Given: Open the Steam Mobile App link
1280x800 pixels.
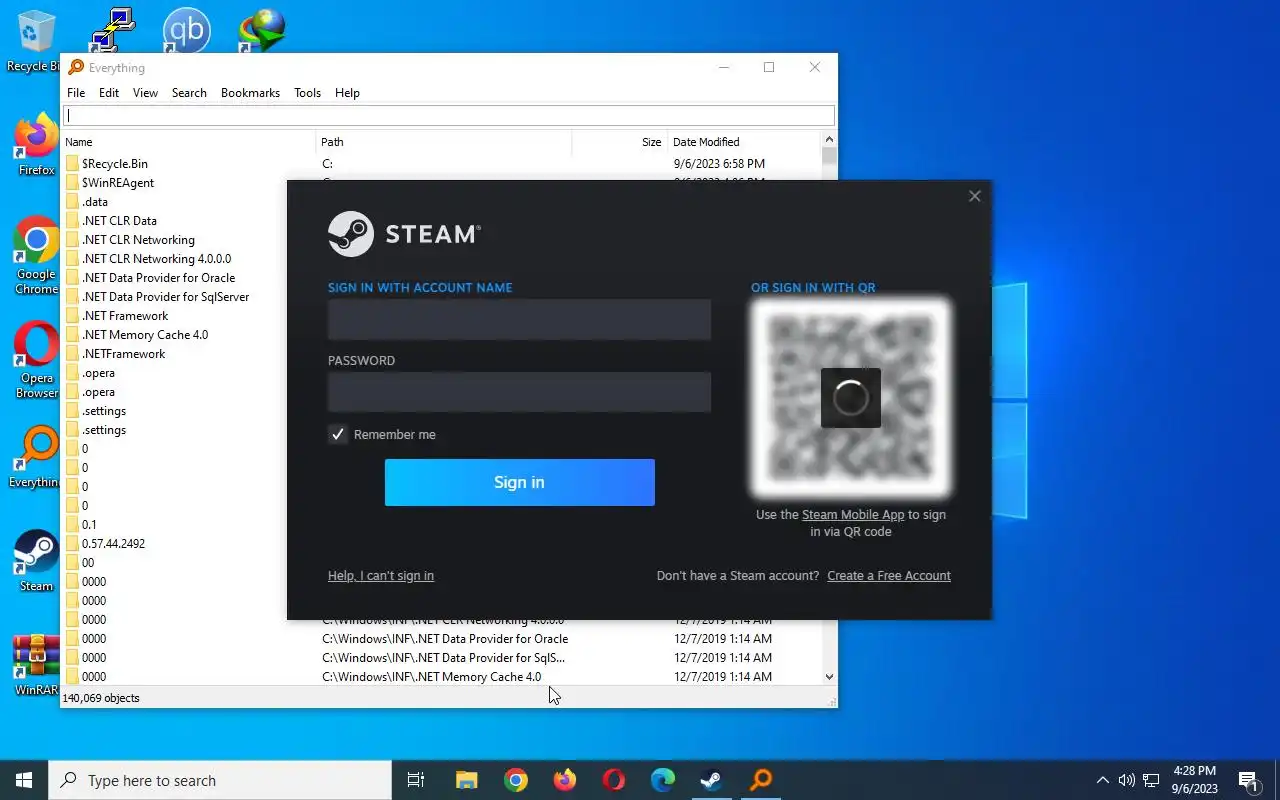Looking at the screenshot, I should click(853, 515).
